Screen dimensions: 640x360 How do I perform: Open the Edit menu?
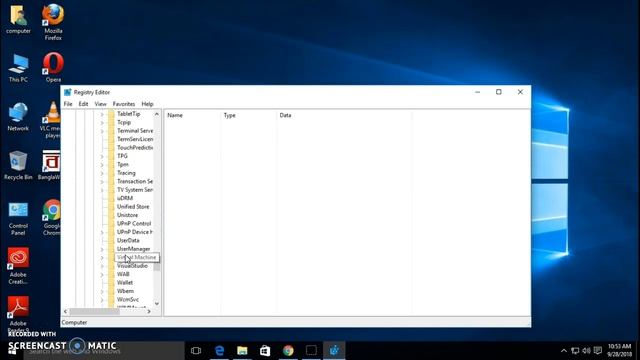tap(83, 104)
